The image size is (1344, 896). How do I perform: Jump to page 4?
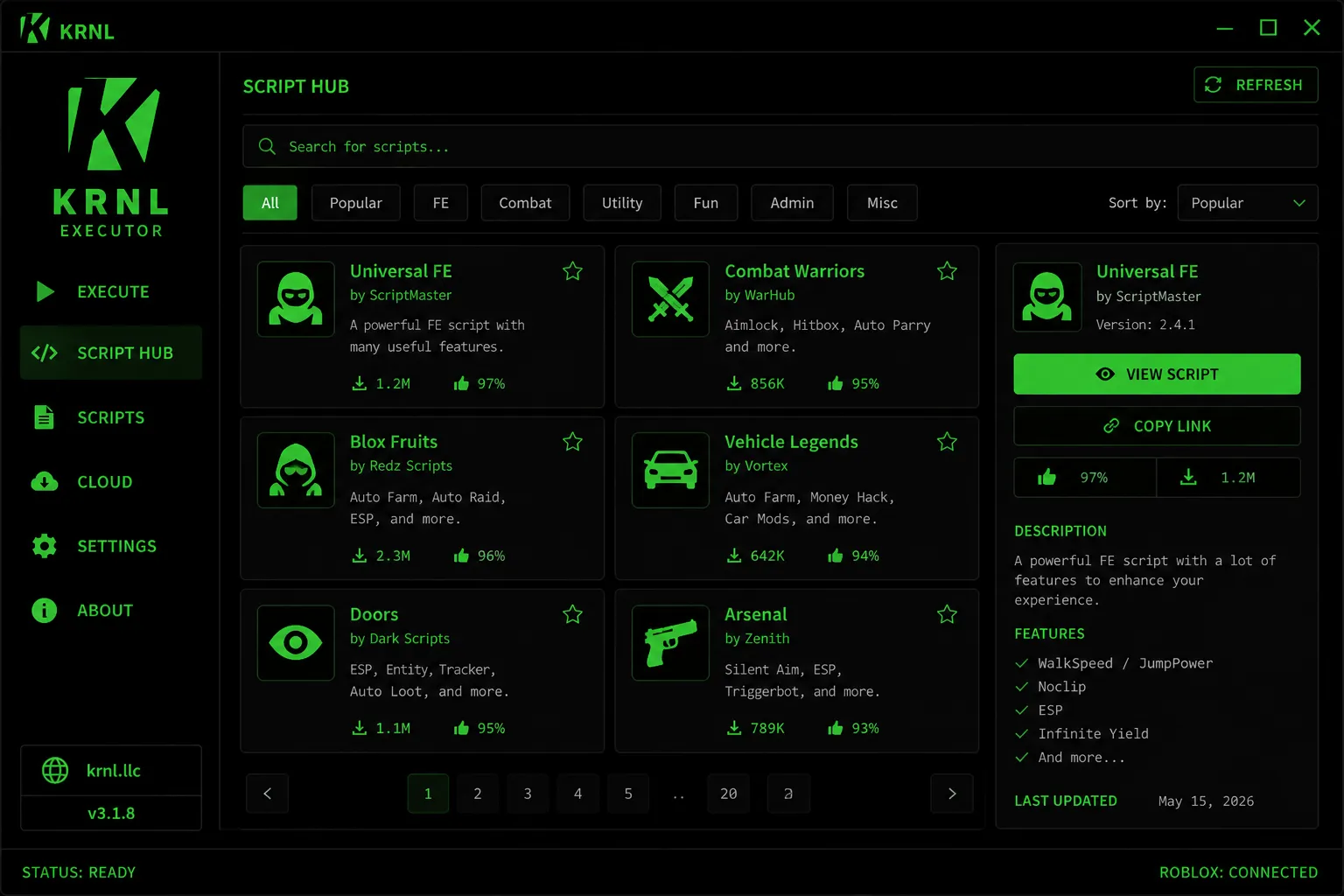pyautogui.click(x=577, y=794)
